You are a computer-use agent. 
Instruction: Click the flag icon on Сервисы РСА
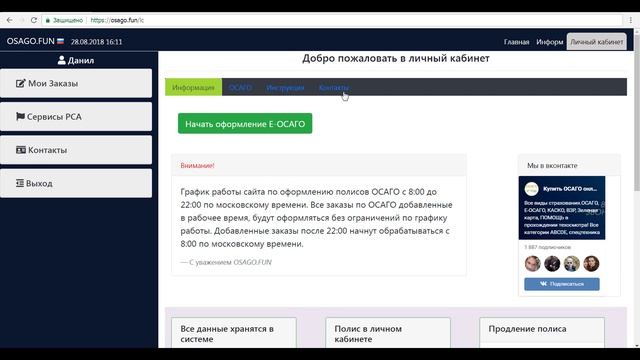click(x=20, y=117)
